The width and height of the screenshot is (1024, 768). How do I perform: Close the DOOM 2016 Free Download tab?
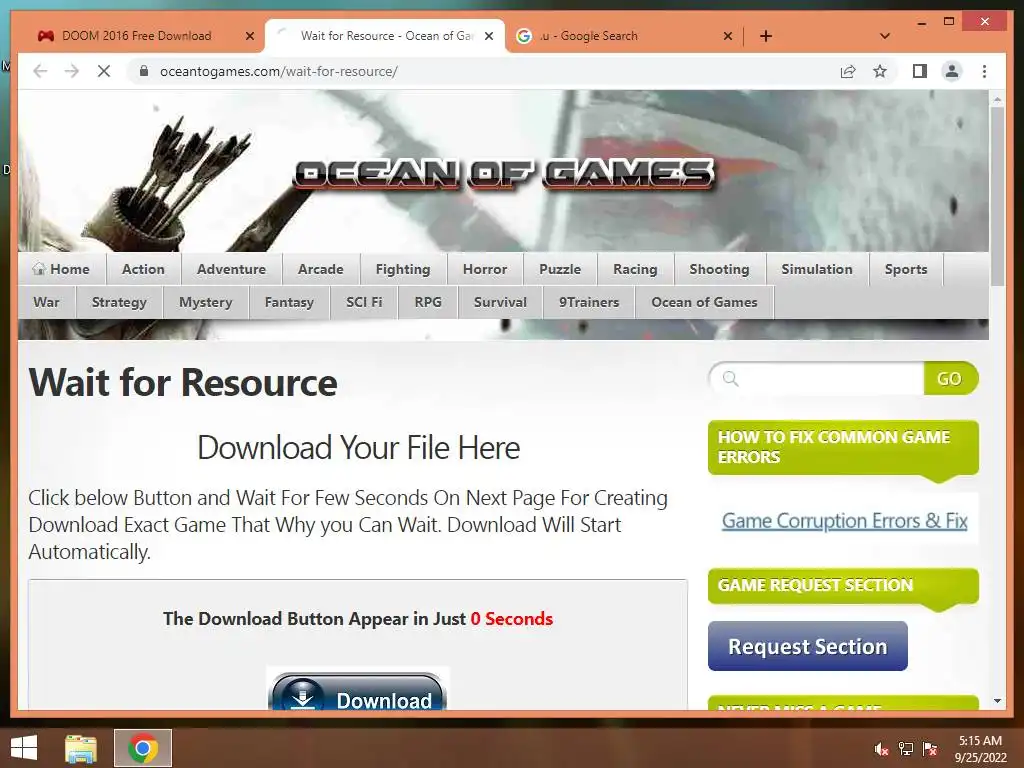pos(249,36)
